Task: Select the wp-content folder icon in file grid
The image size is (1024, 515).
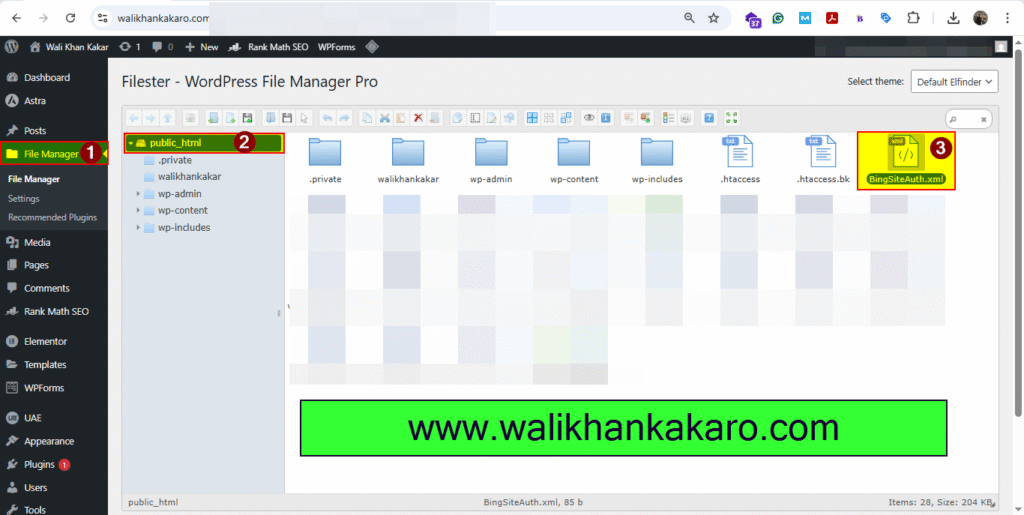Action: [574, 151]
